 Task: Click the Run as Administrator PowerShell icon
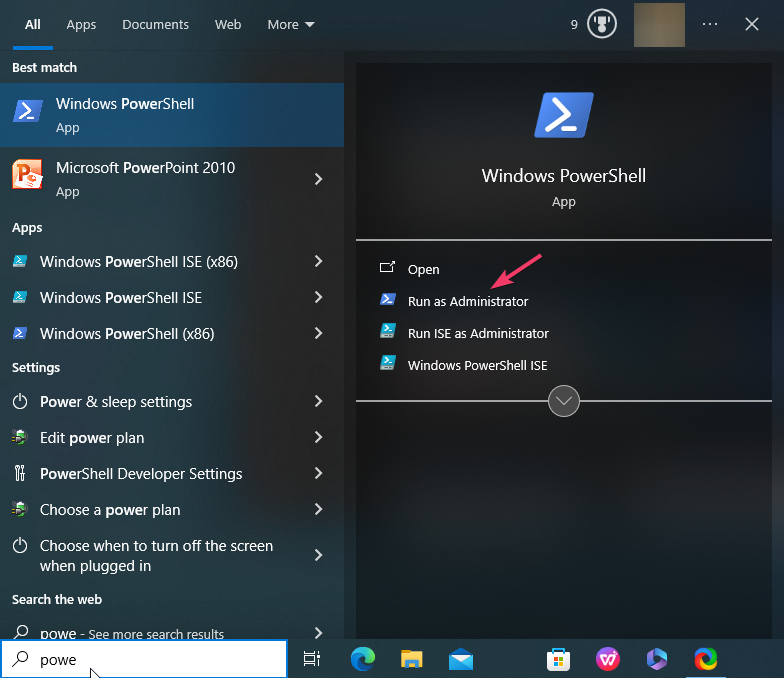coord(388,300)
